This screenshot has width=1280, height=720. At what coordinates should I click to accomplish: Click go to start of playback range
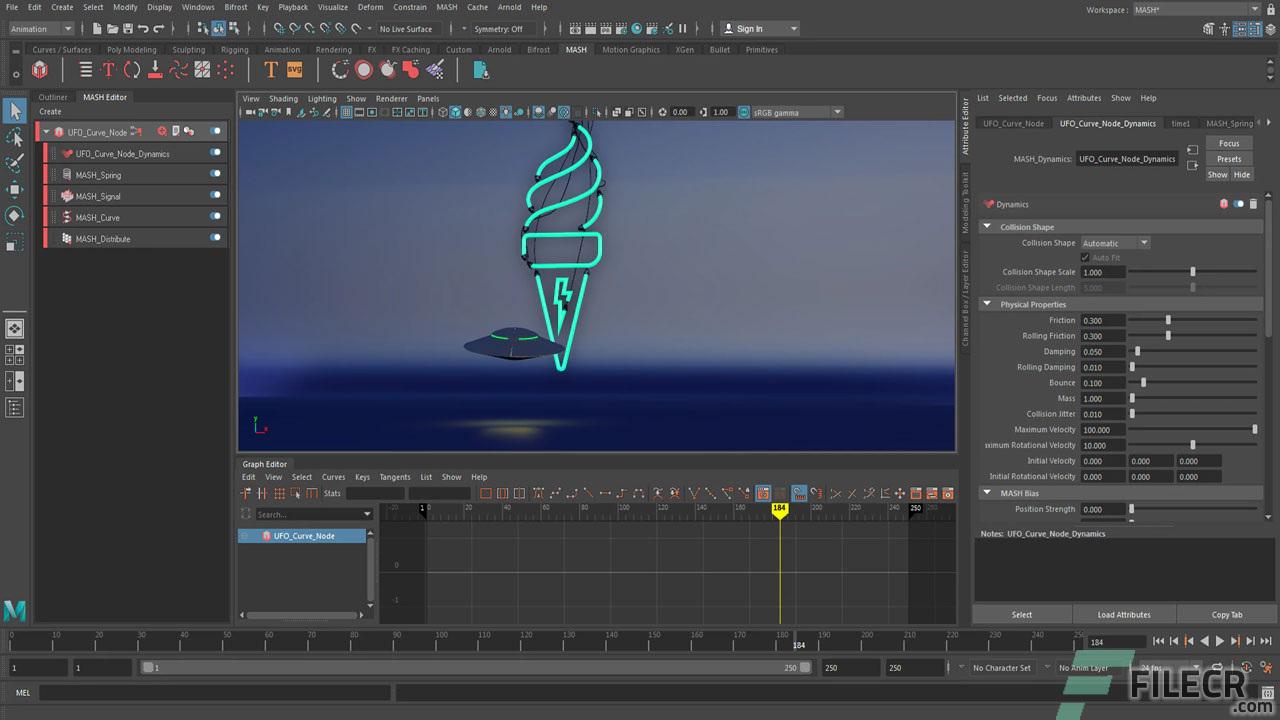[x=1158, y=641]
